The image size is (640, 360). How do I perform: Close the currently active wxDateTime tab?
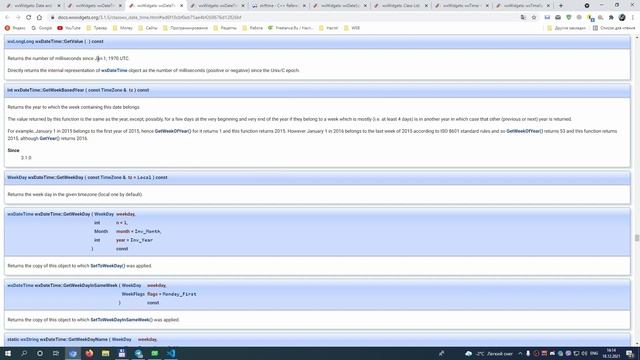tap(182, 6)
